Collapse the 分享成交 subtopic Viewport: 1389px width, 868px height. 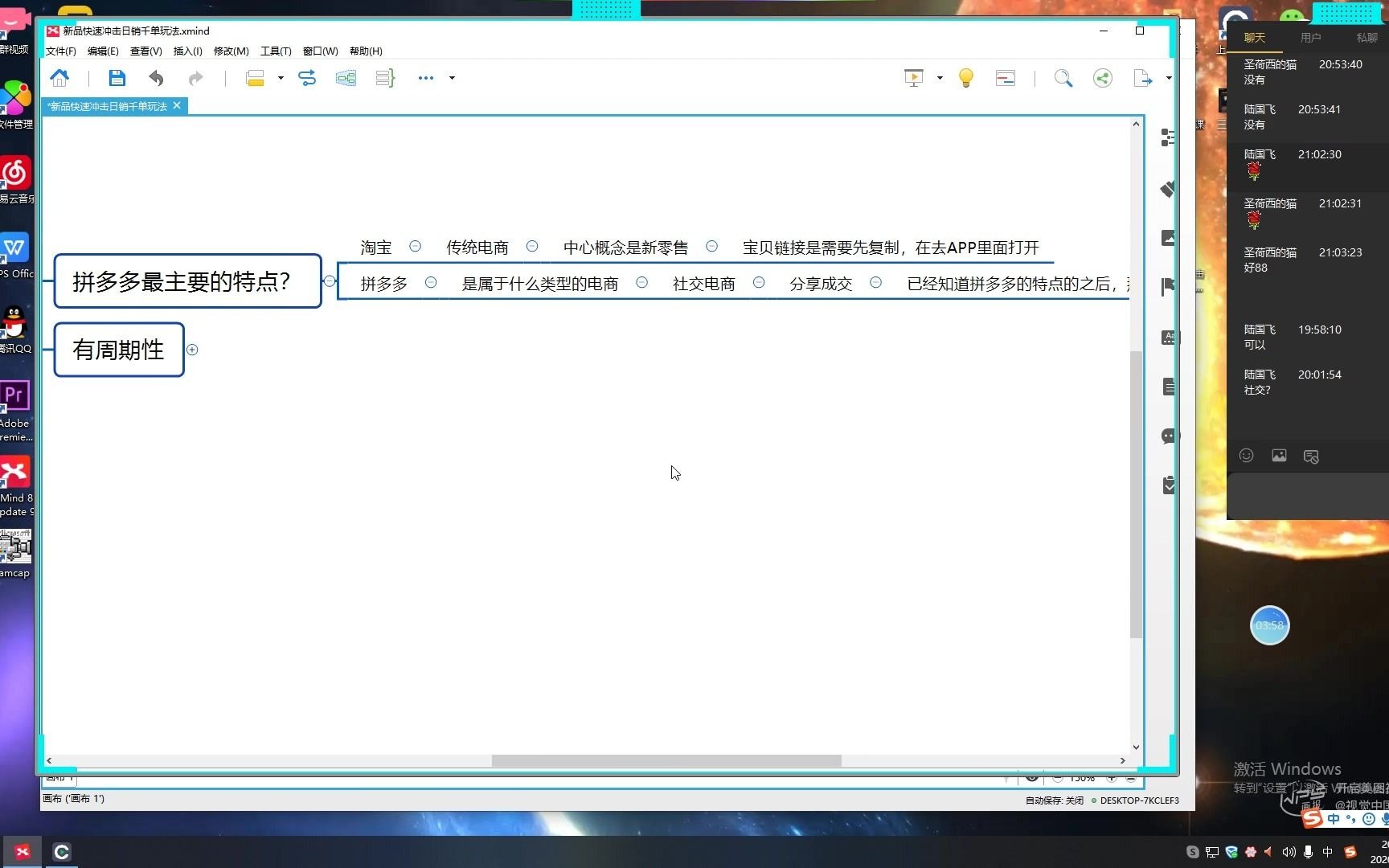pyautogui.click(x=876, y=283)
